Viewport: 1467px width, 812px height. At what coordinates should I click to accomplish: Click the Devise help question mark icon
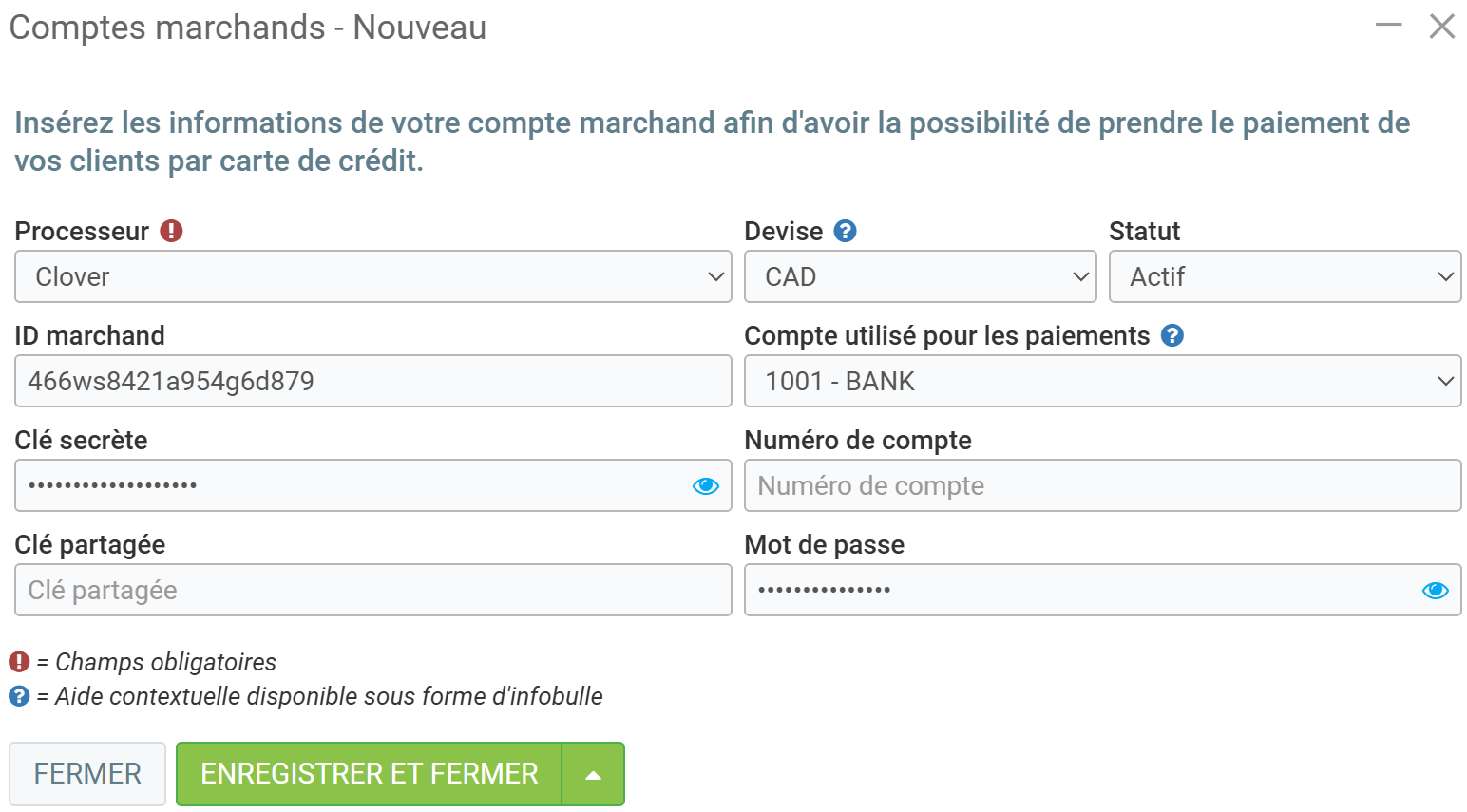pyautogui.click(x=845, y=231)
